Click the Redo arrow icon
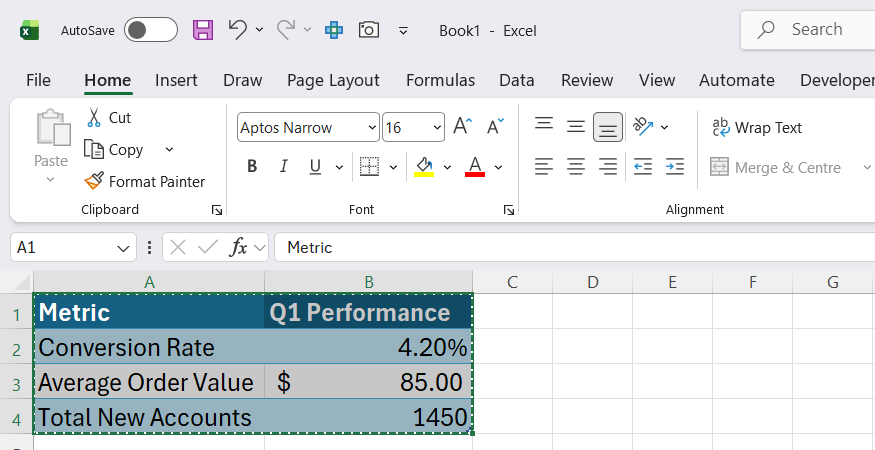Screen dimensions: 875x450 286,29
